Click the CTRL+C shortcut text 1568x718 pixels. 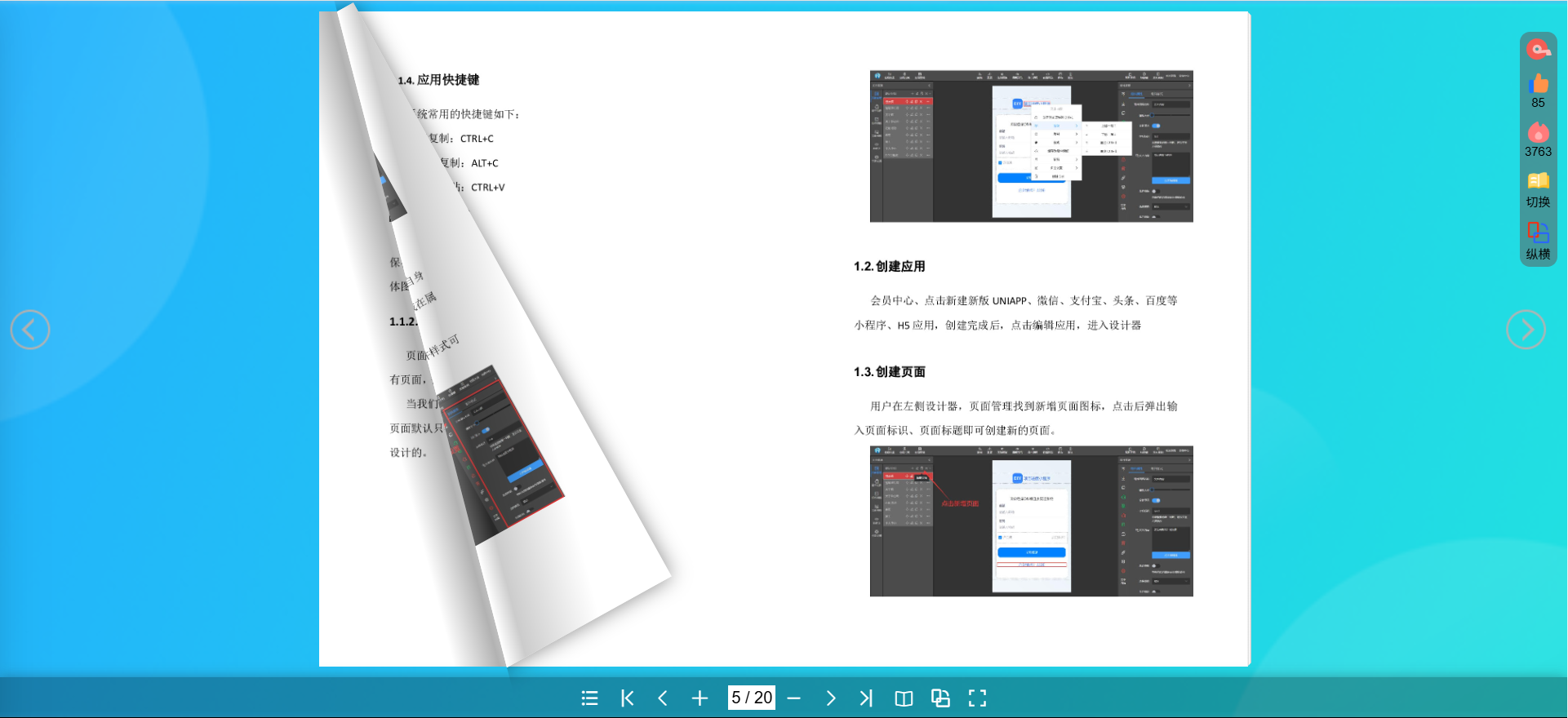(x=477, y=139)
